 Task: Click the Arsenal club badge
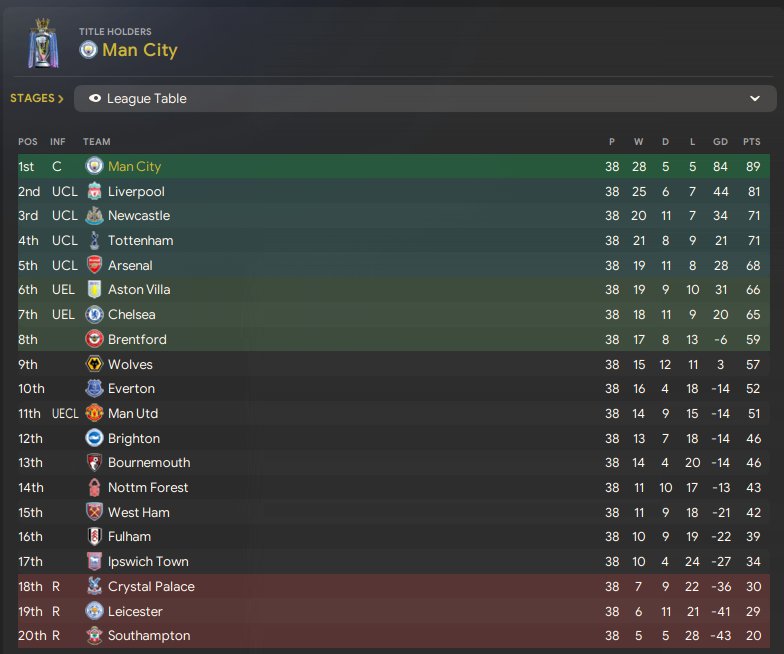[x=94, y=265]
